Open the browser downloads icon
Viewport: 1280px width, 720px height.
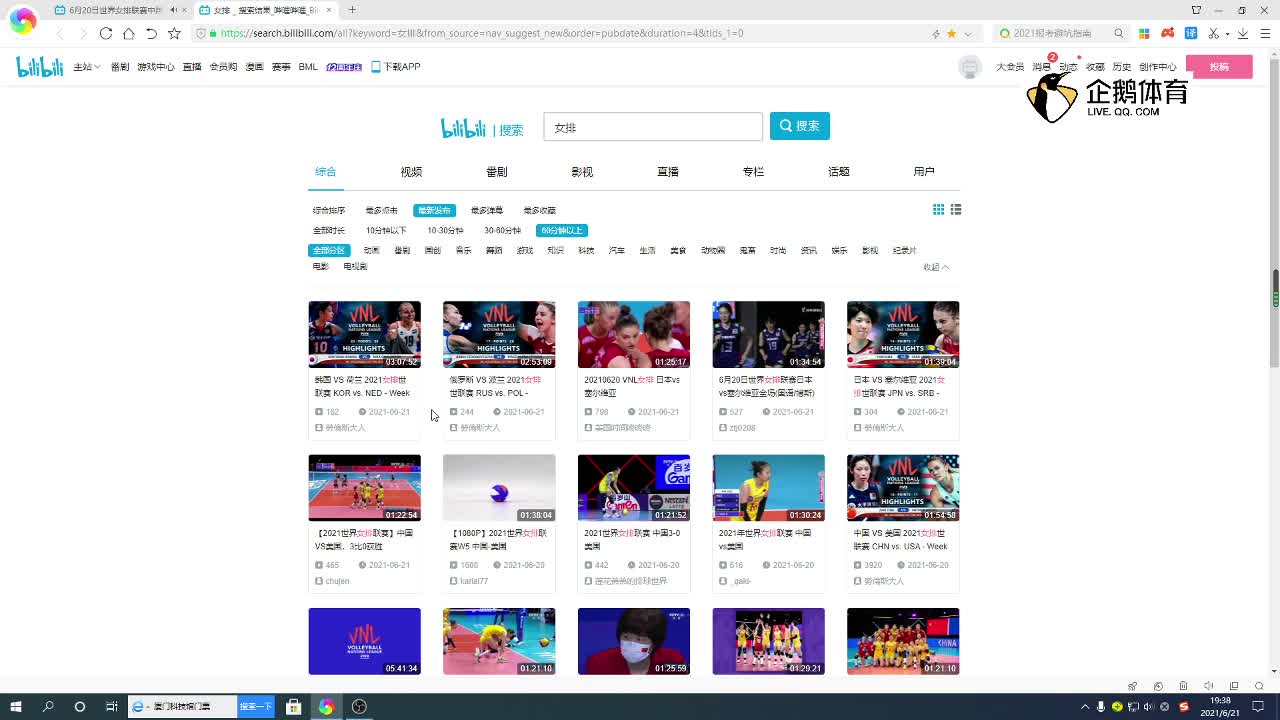click(x=1243, y=33)
